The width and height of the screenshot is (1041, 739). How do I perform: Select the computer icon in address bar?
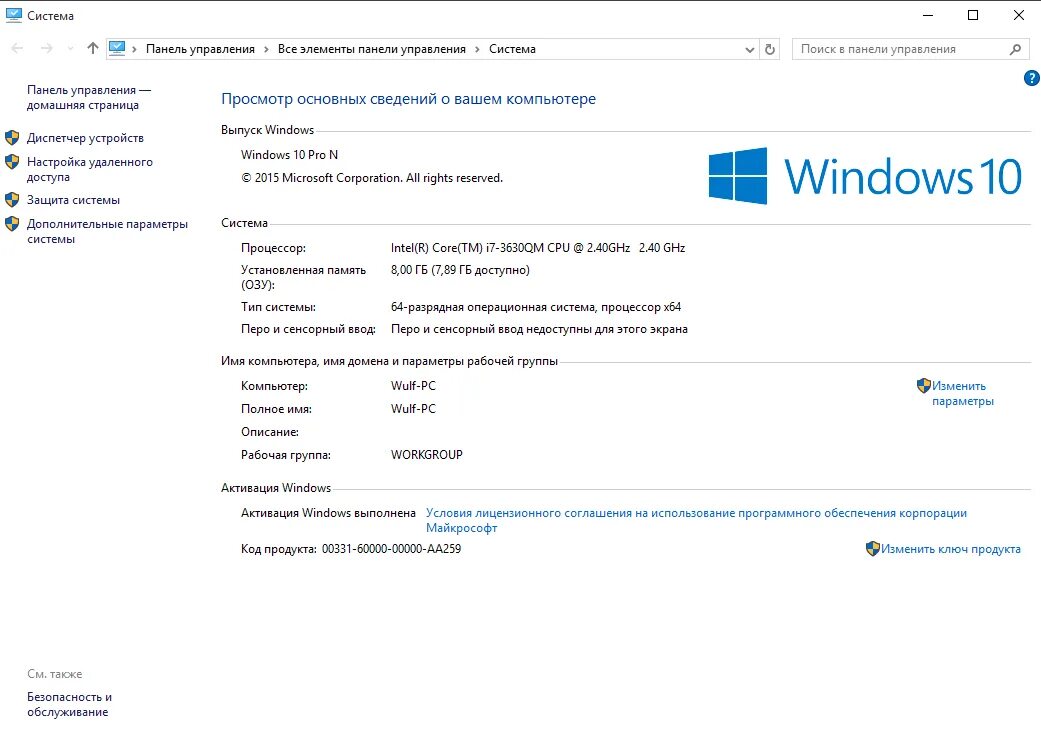pos(117,48)
